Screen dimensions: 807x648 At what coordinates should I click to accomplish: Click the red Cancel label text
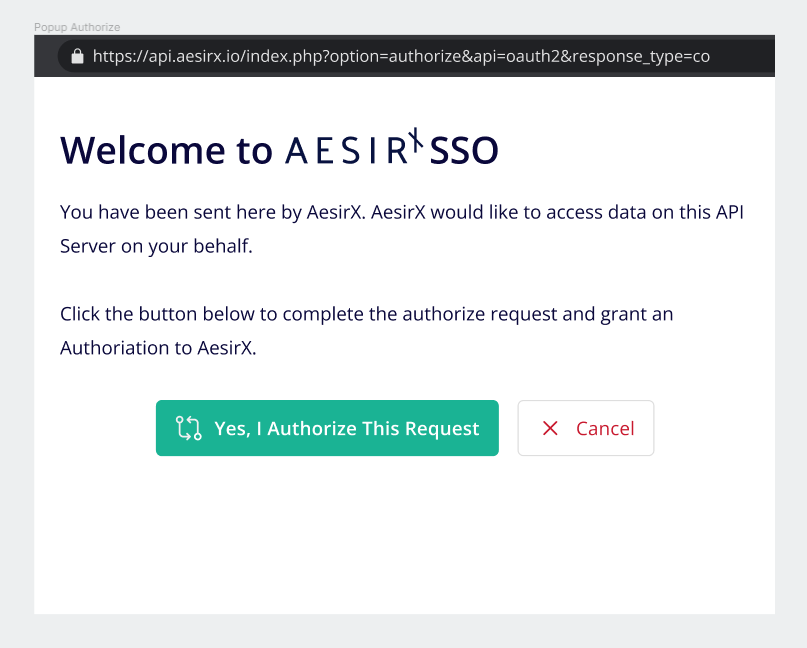coord(604,428)
